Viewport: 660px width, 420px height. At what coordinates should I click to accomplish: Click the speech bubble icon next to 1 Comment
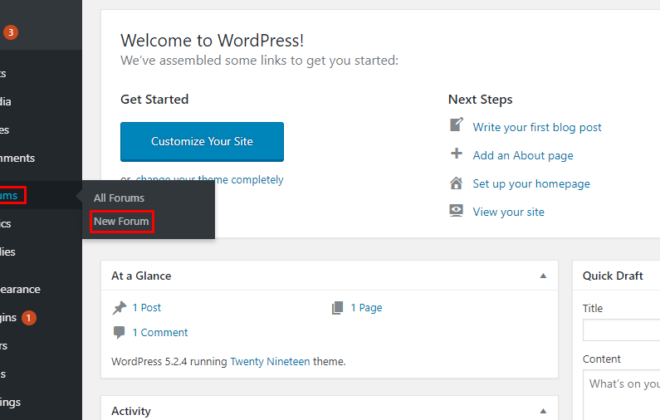coord(119,332)
